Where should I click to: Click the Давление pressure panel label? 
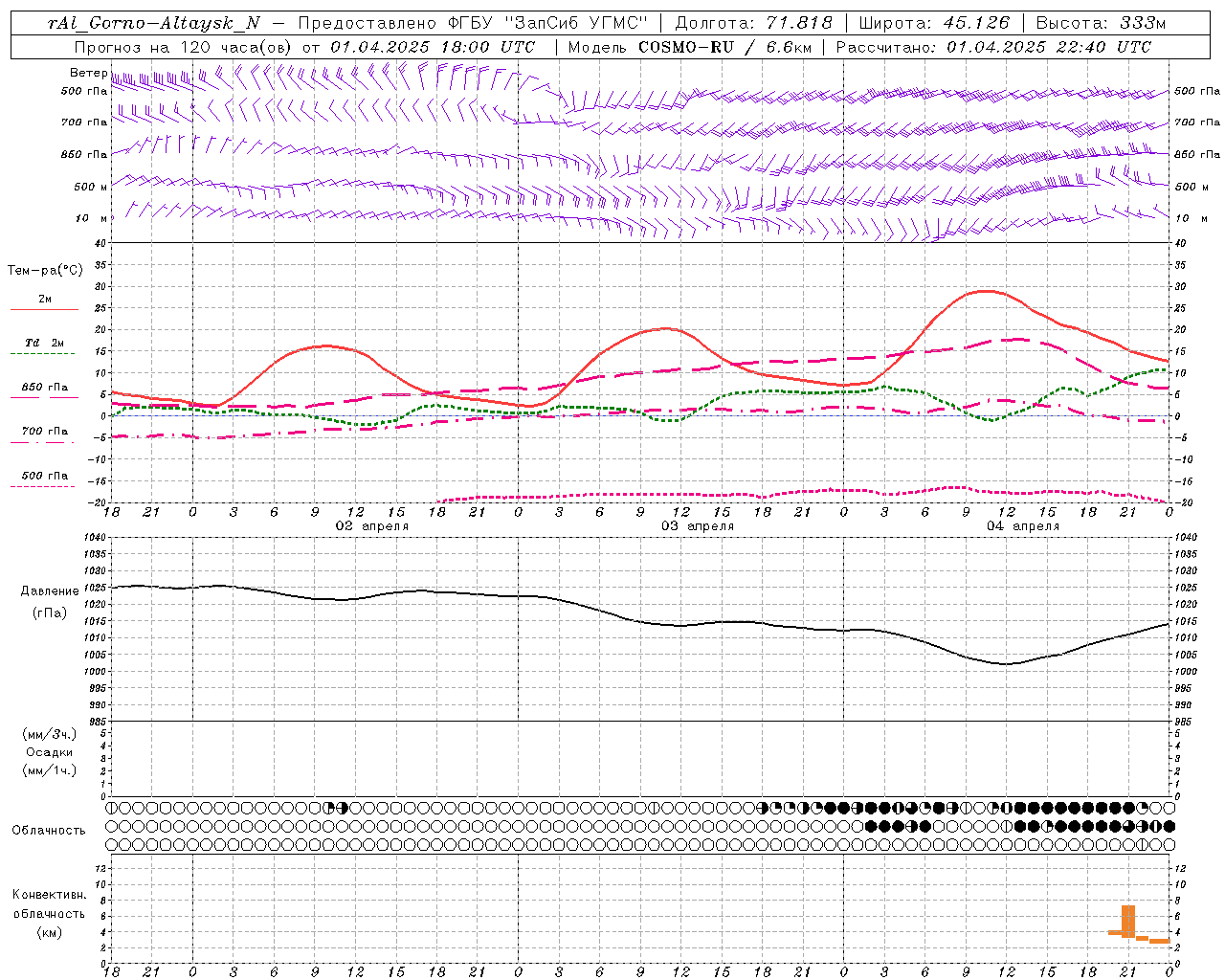pyautogui.click(x=50, y=591)
